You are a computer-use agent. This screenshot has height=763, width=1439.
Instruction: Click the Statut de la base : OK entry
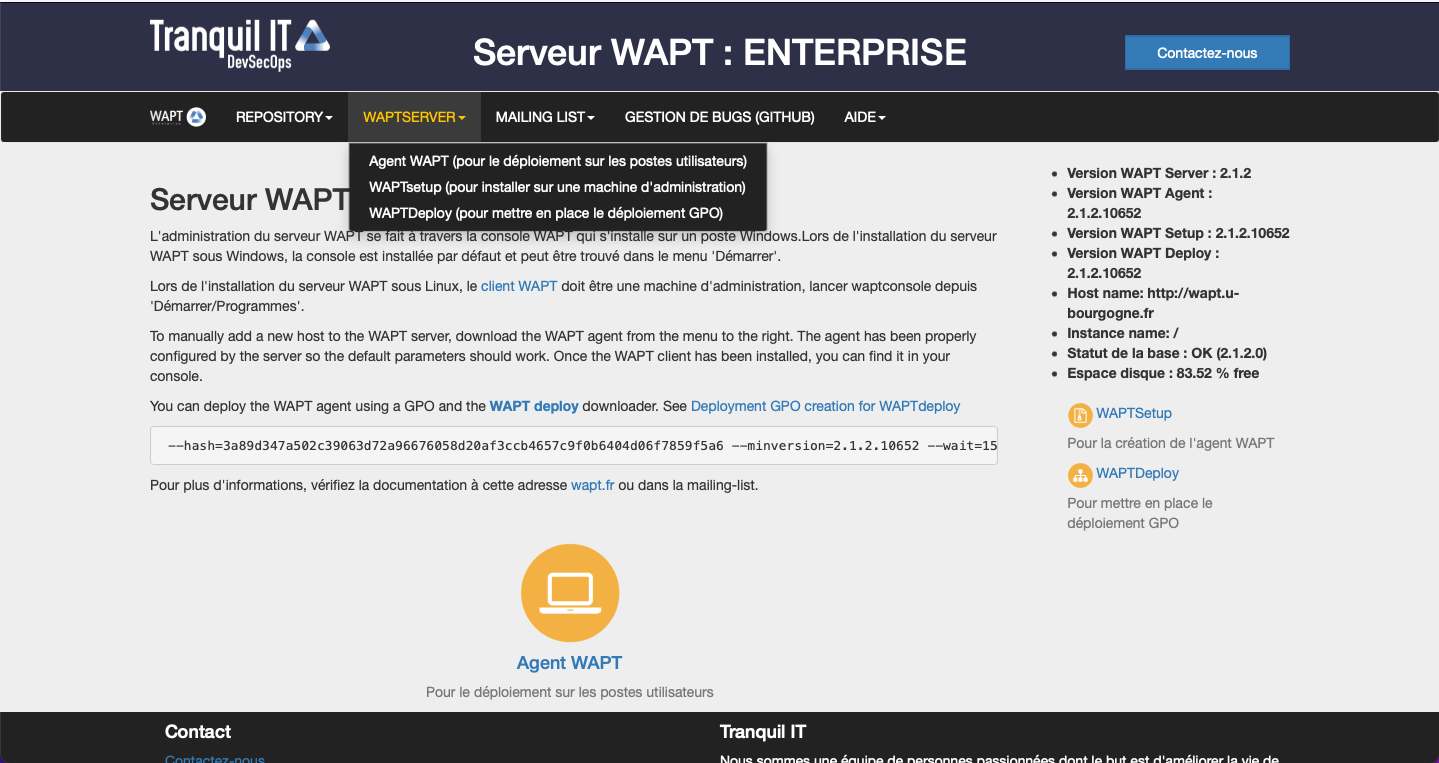1167,353
